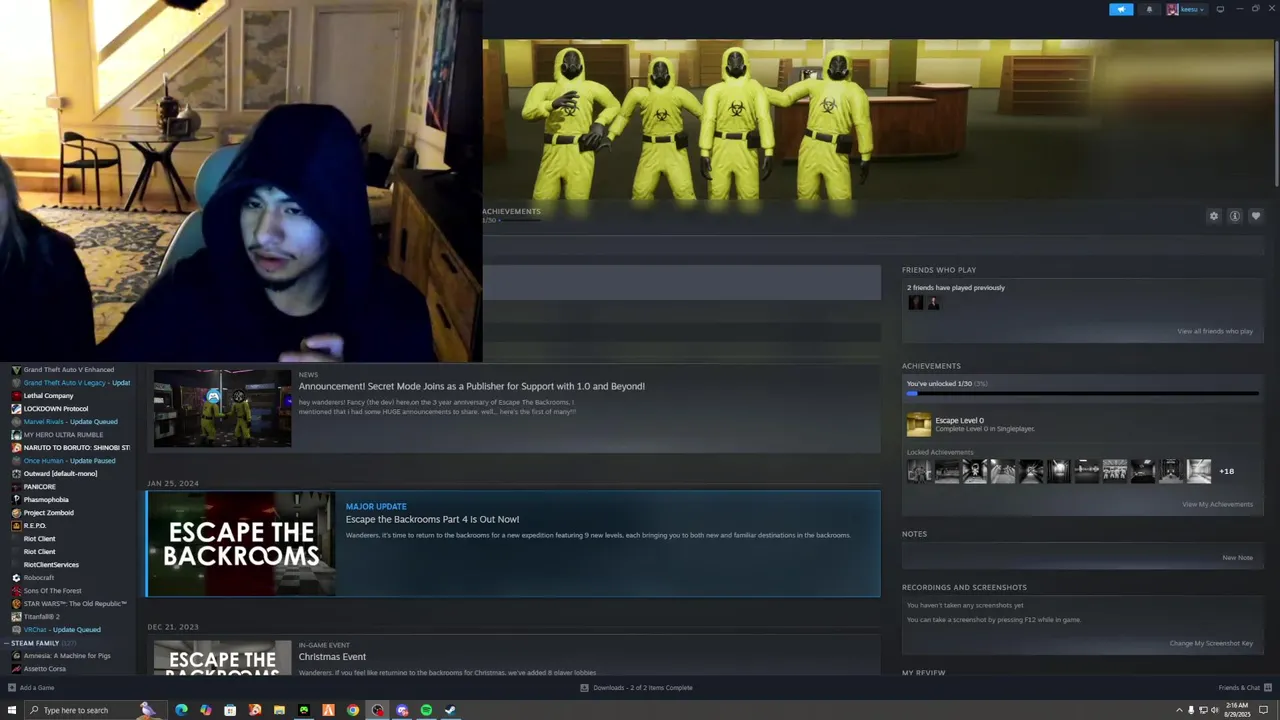Screen dimensions: 1280x720
Task: Open Microsoft Store from taskbar
Action: (230, 710)
